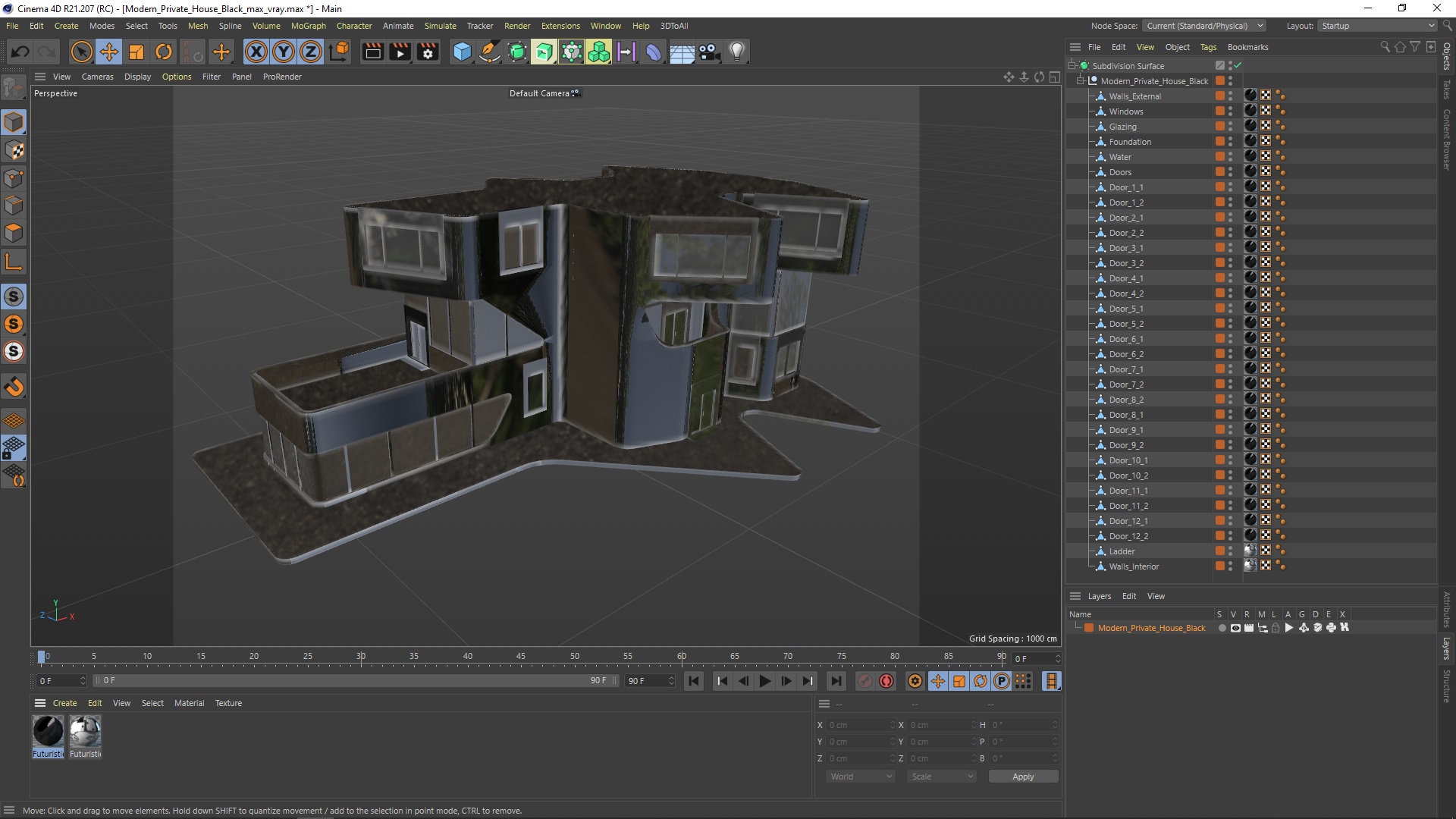The height and width of the screenshot is (819, 1456).
Task: Go to start of animation
Action: (x=693, y=681)
